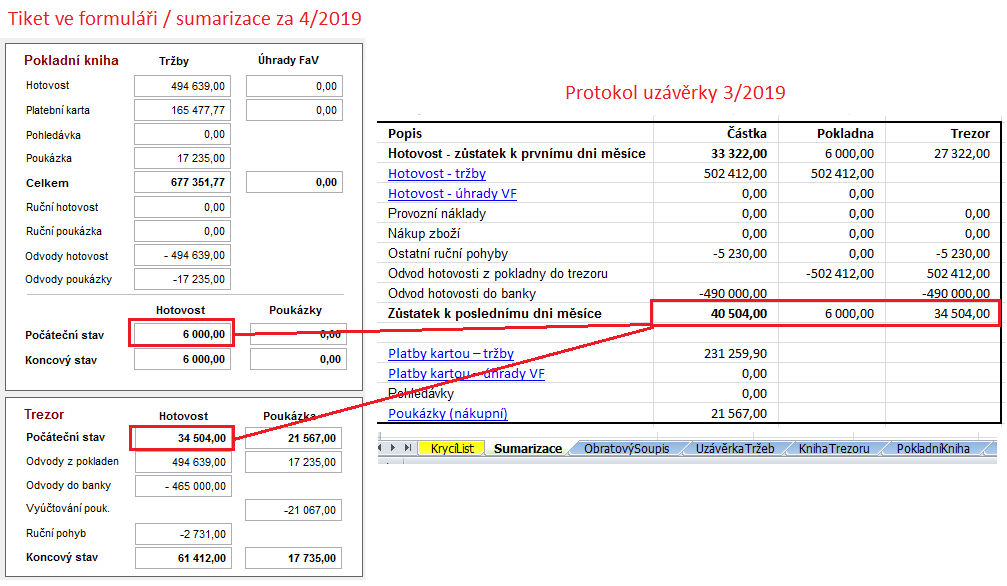The height and width of the screenshot is (586, 1007).
Task: Click the Poukázka Tržby field with 17 235,00
Action: [x=182, y=158]
